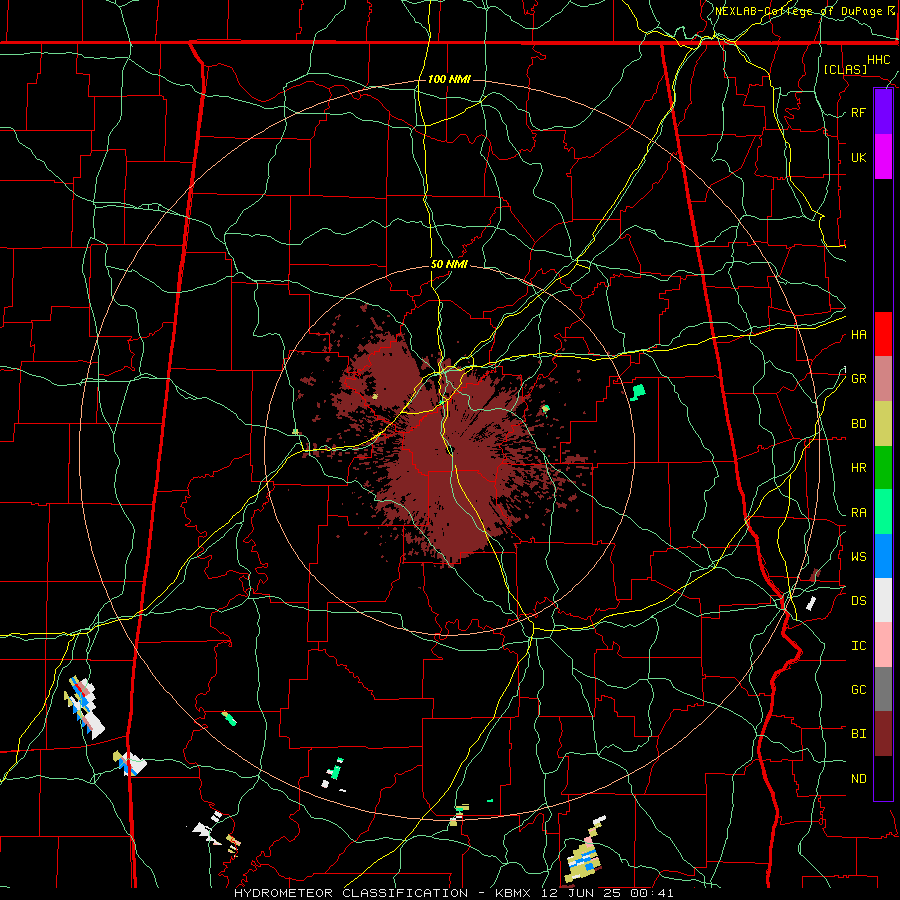The height and width of the screenshot is (900, 900).
Task: Click the BD legend label
Action: [x=859, y=424]
